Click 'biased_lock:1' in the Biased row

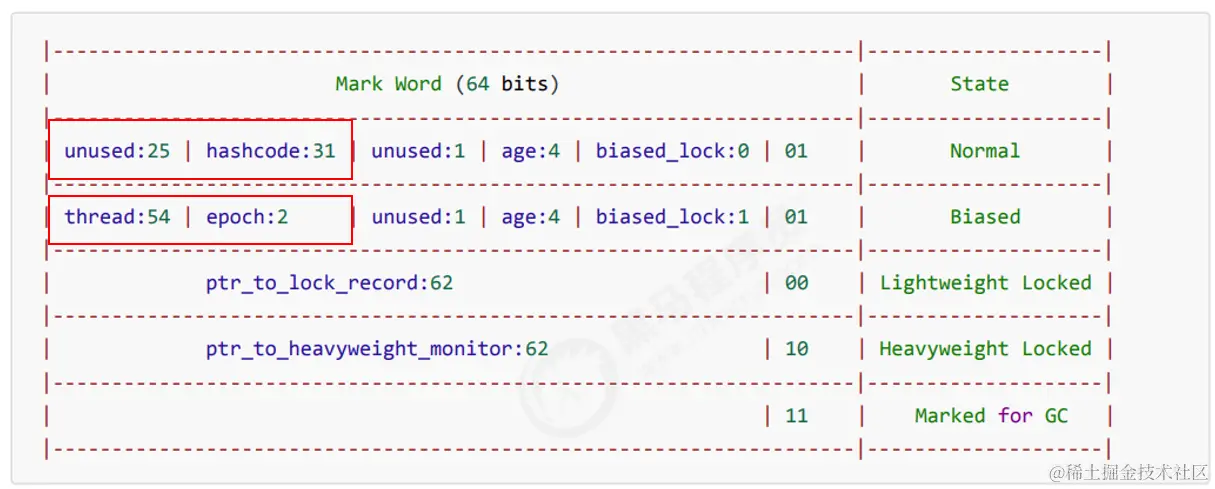(x=672, y=217)
